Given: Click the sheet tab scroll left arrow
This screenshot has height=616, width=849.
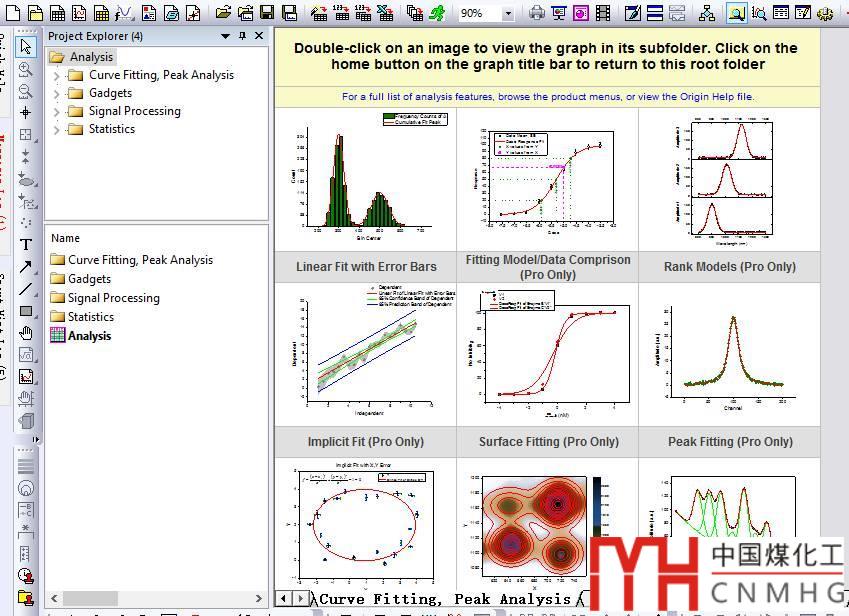Looking at the screenshot, I should 284,599.
